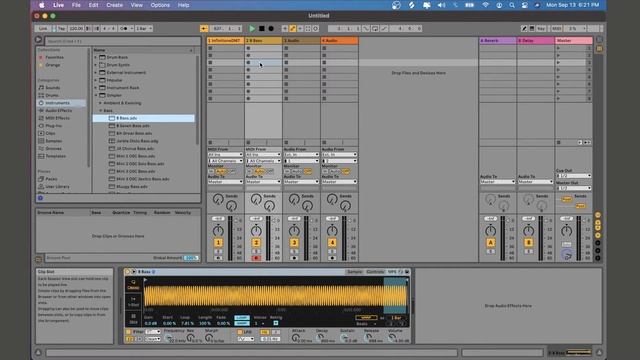Collapse the Simpler folder
Viewport: 640px width, 360px height.
coord(96,96)
